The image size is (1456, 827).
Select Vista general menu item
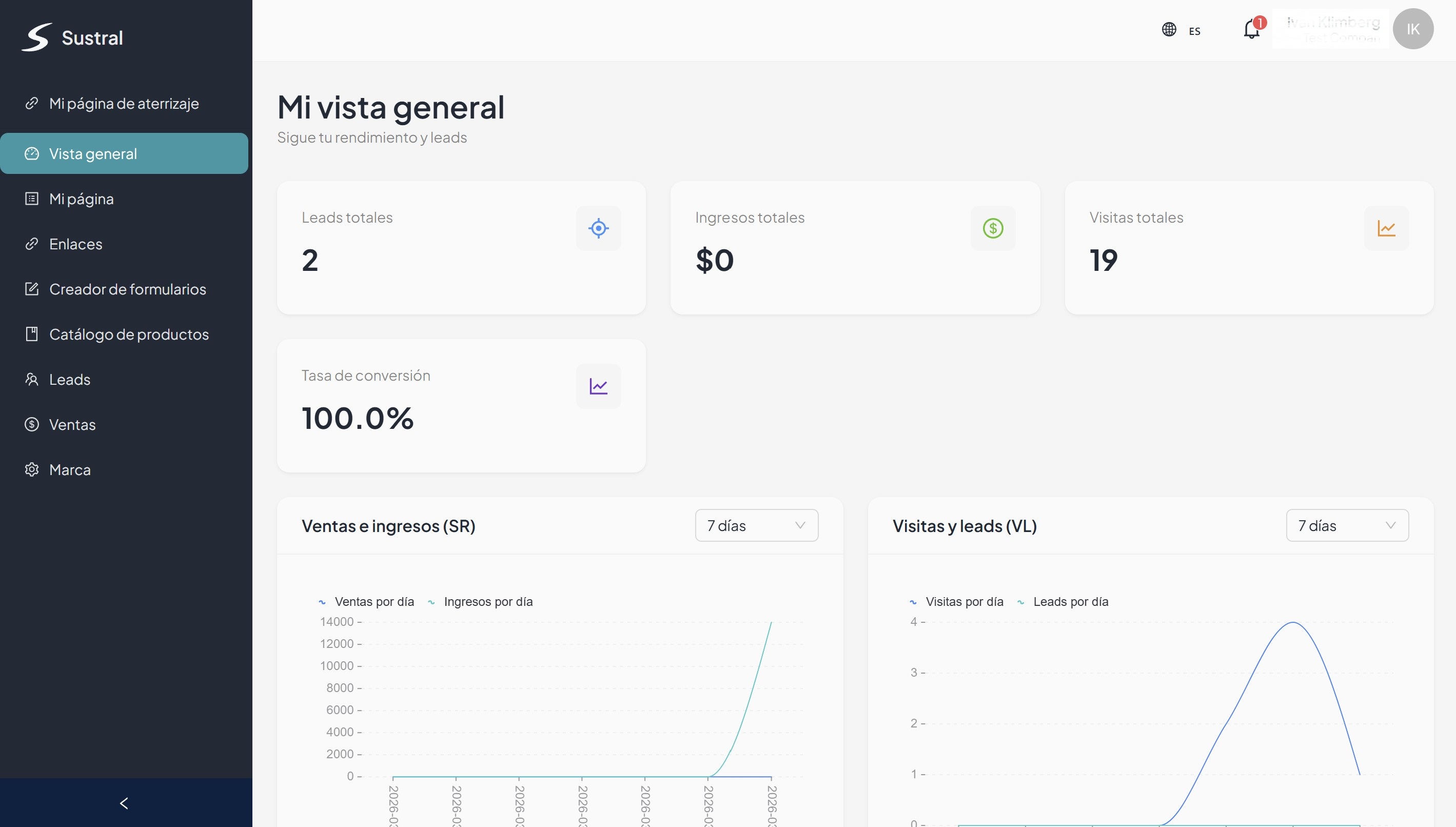[124, 153]
